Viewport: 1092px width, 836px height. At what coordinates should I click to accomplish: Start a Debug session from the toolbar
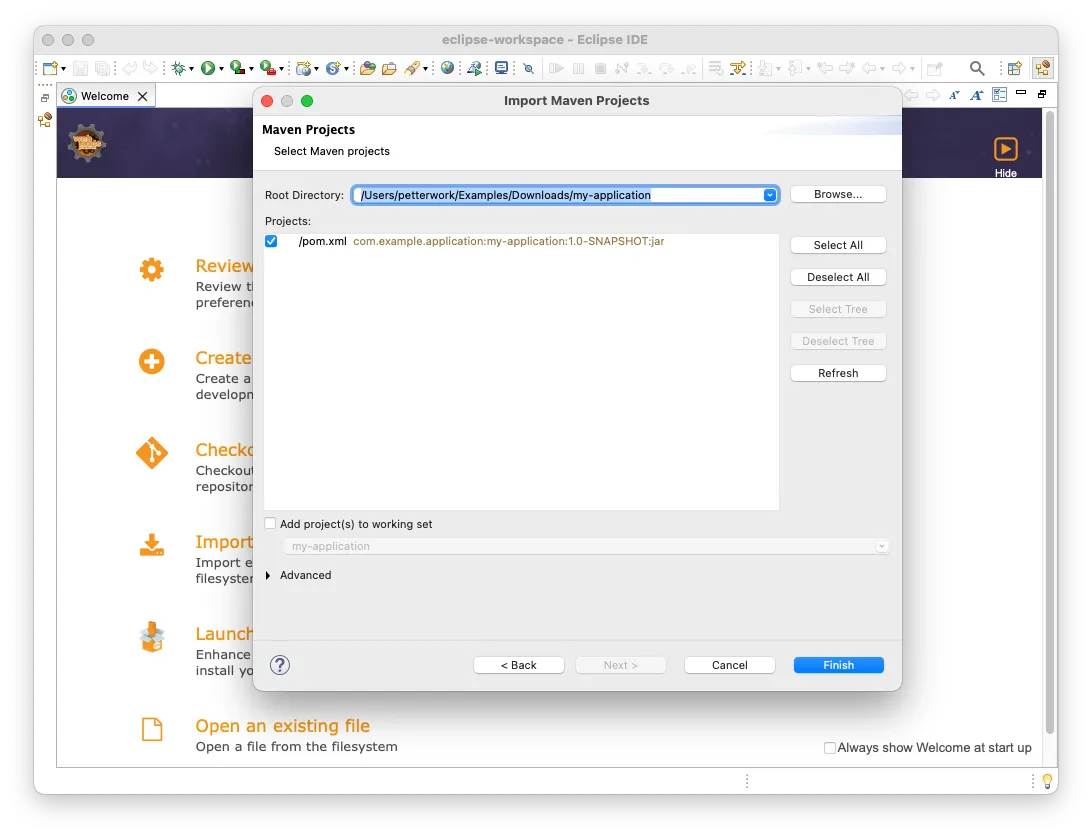click(x=179, y=67)
